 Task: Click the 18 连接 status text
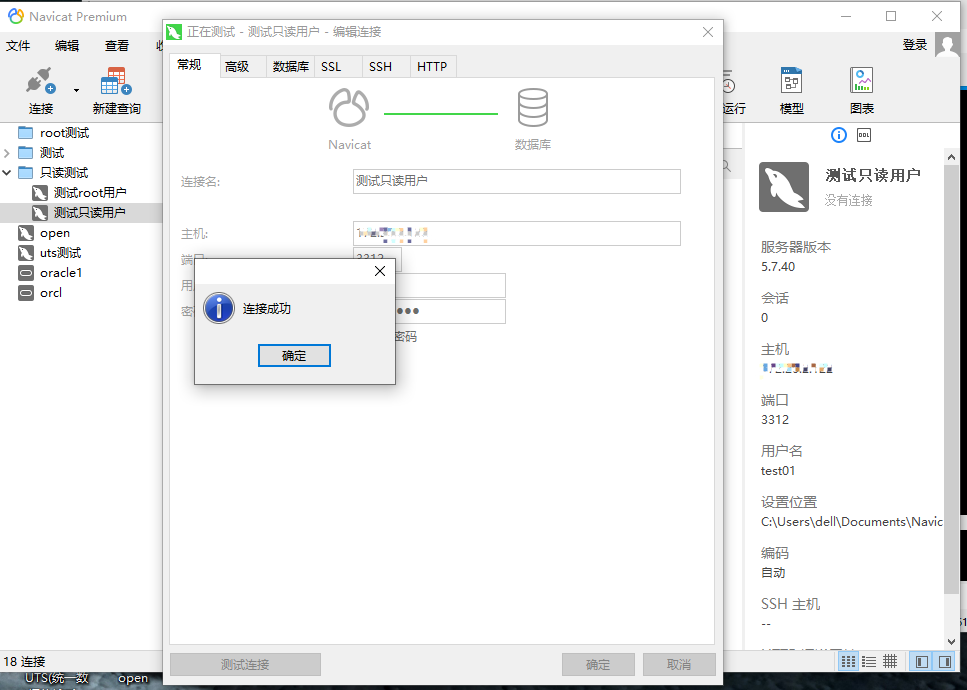point(25,662)
